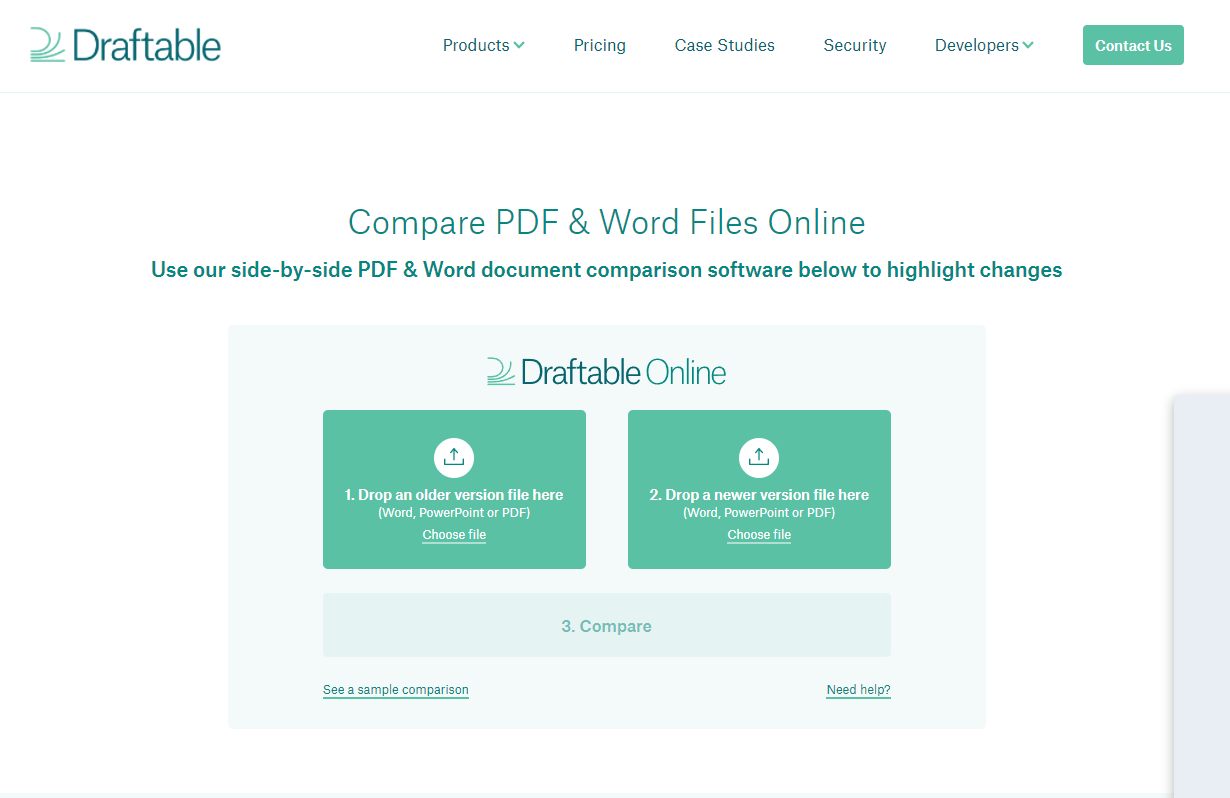Open the Developers menu label
This screenshot has width=1230, height=798.
coord(977,45)
